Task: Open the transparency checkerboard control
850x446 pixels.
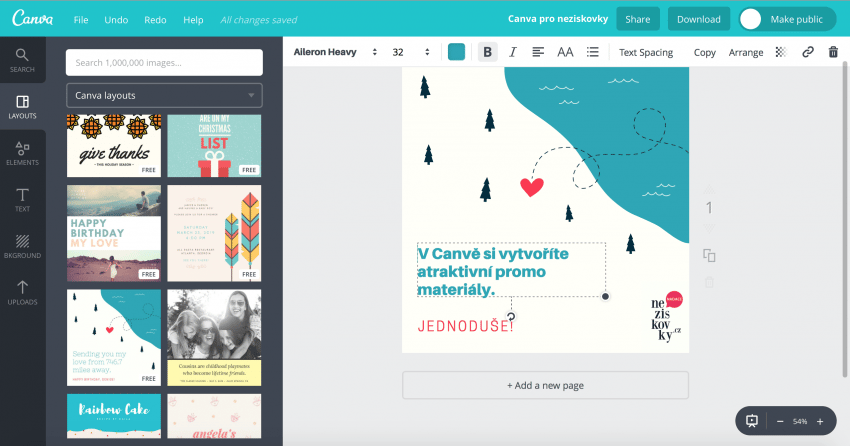Action: pyautogui.click(x=781, y=52)
